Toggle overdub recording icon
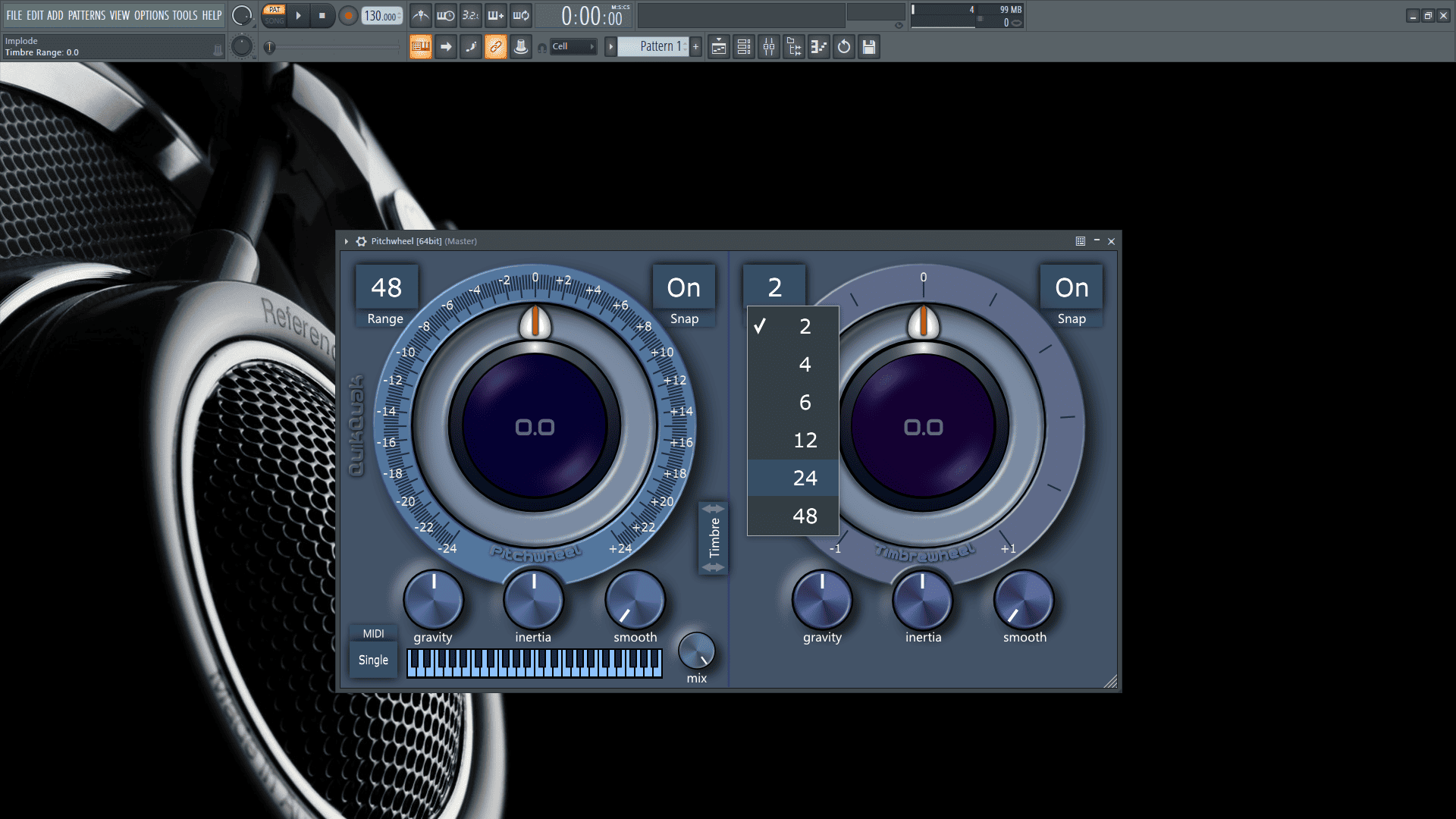Image resolution: width=1456 pixels, height=819 pixels. point(496,15)
